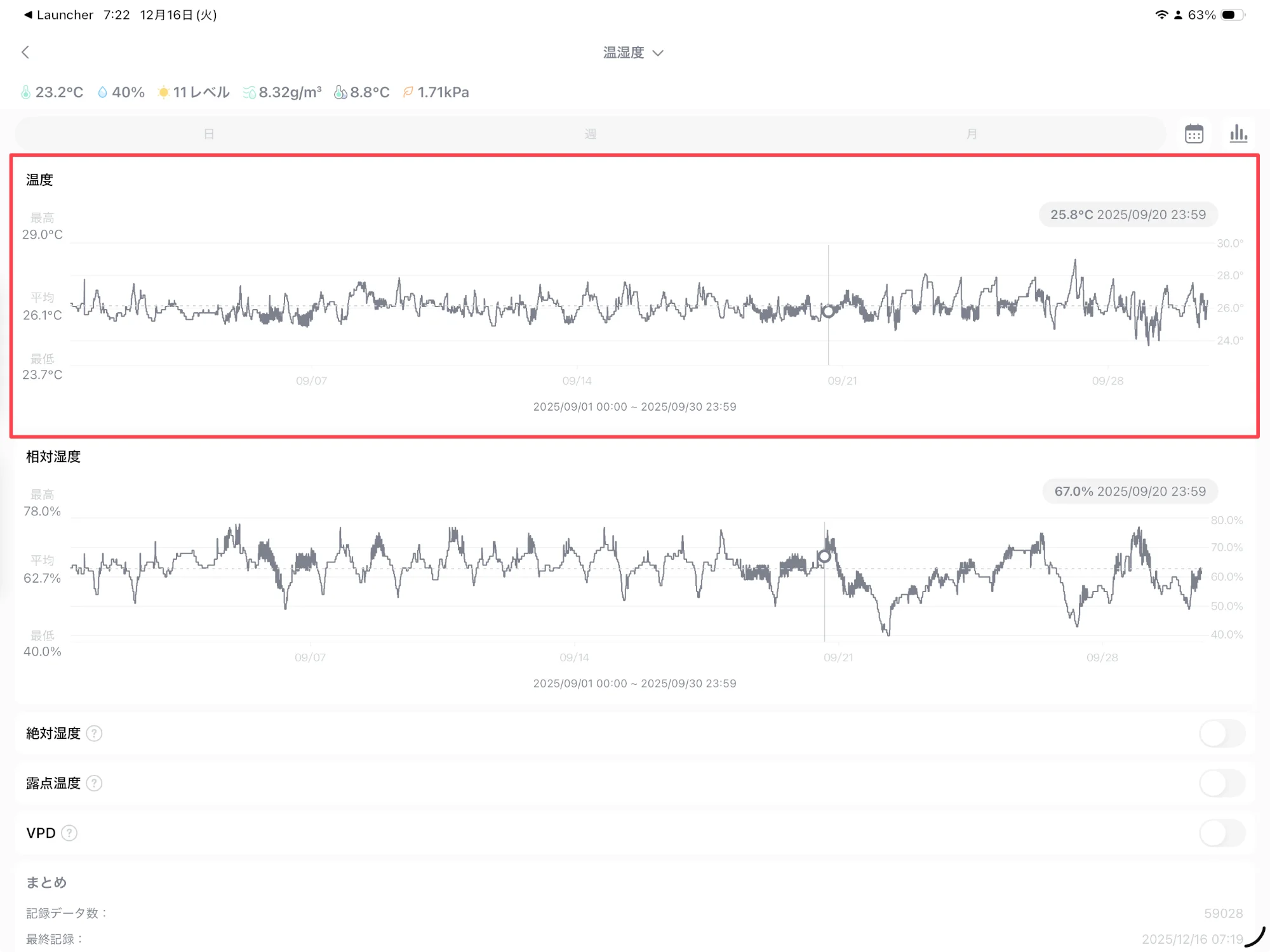Tap the VPD leaf 1.71kPa icon
Screen dimensions: 1270x952
pos(408,93)
